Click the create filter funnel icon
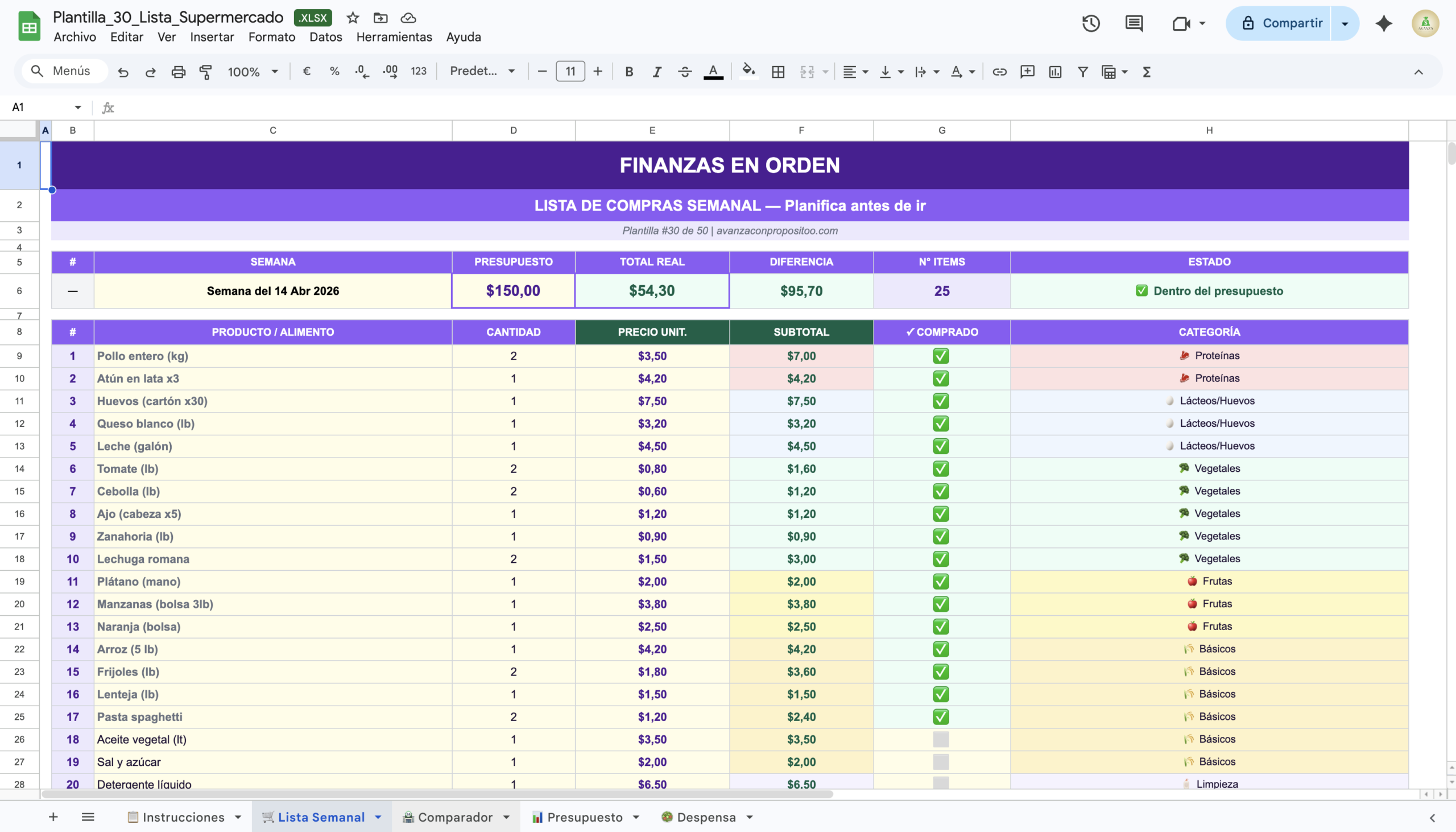Image resolution: width=1456 pixels, height=832 pixels. pyautogui.click(x=1082, y=72)
